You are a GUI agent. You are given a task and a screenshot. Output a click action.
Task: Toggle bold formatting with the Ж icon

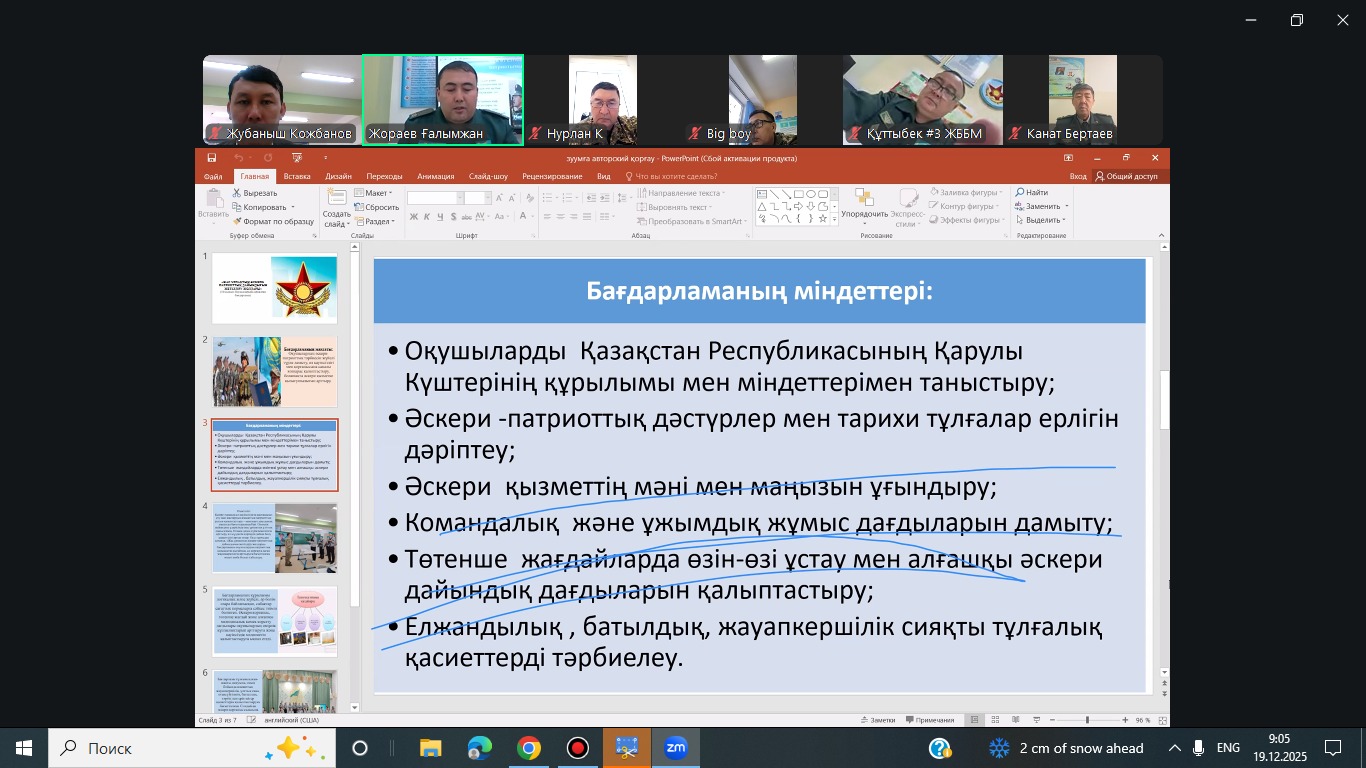click(x=413, y=216)
